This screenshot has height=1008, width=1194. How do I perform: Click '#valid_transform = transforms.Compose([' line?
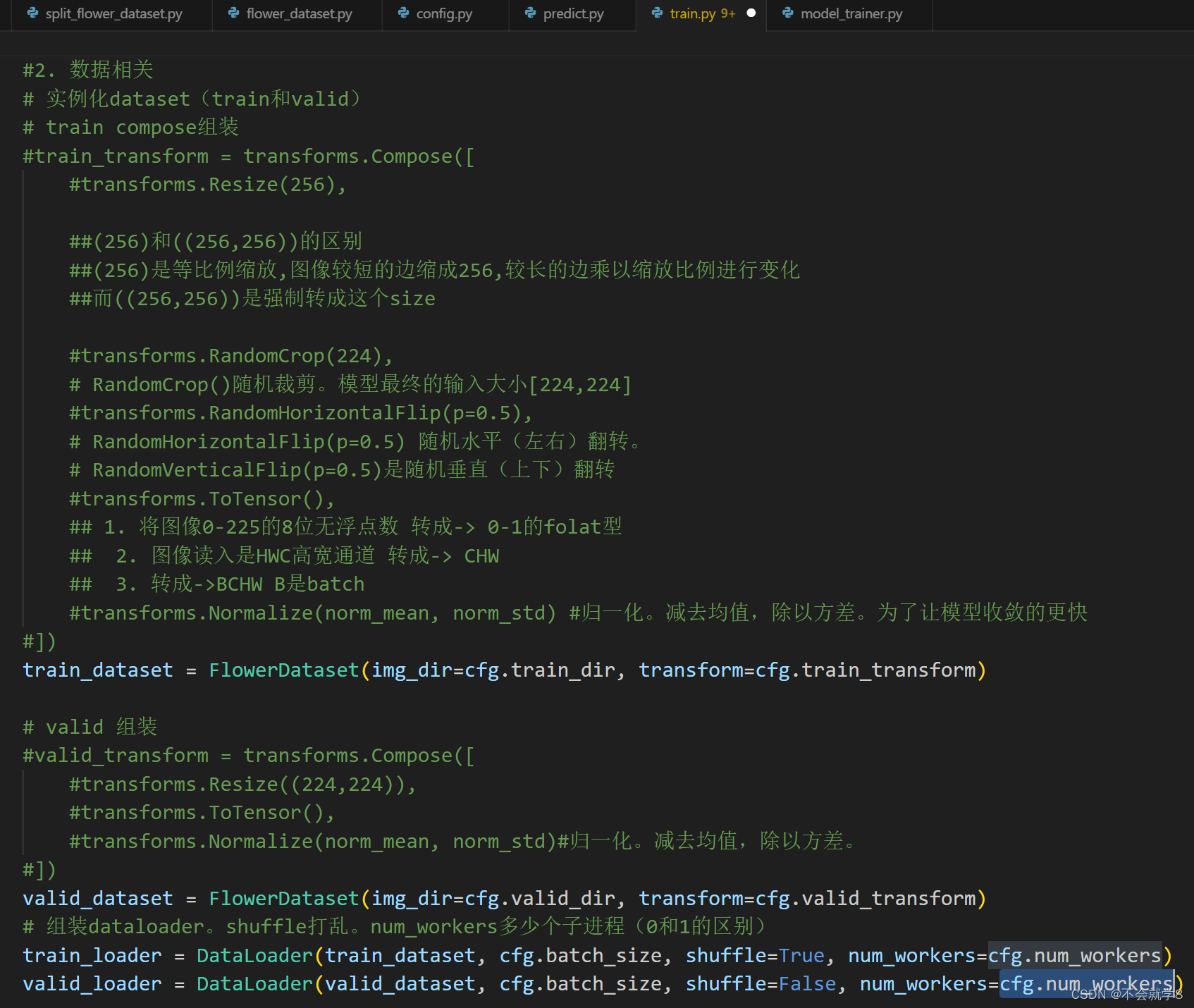249,756
